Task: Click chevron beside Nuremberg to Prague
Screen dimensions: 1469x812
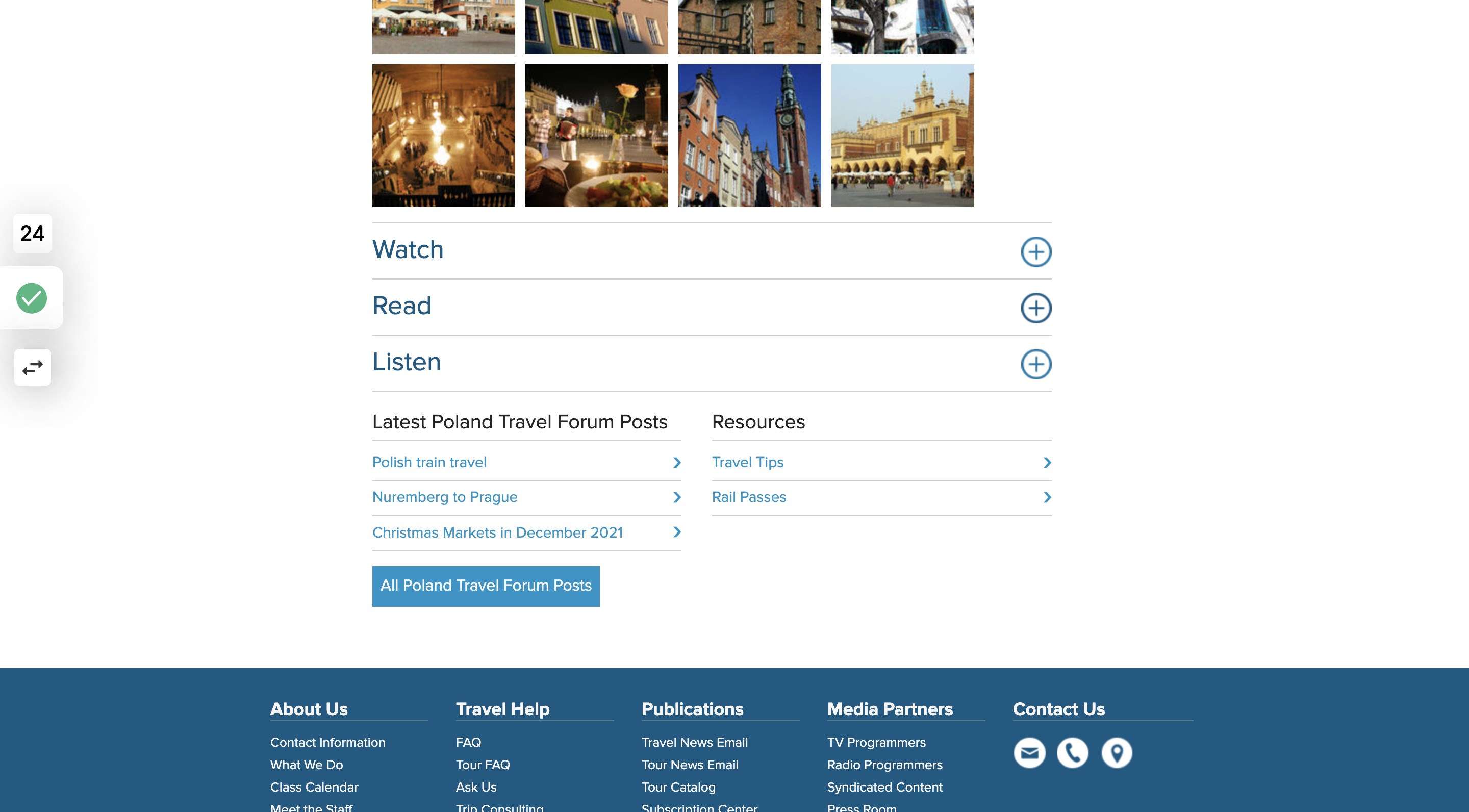Action: (677, 497)
